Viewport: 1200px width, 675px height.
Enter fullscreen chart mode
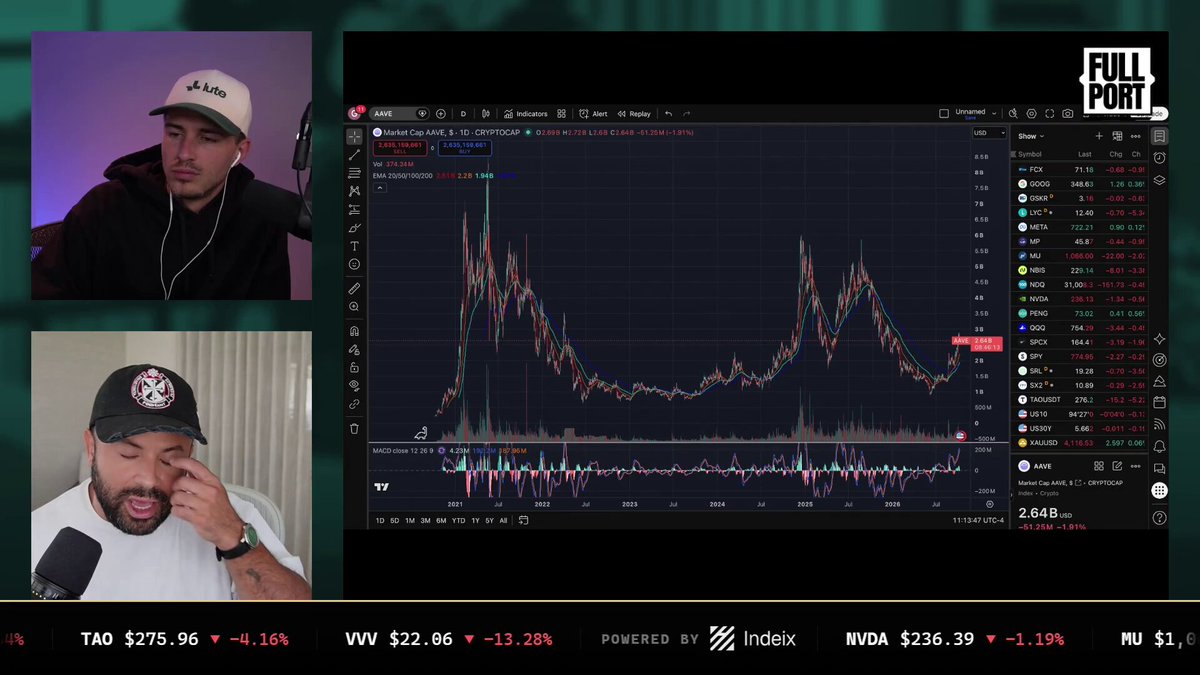pos(1050,114)
